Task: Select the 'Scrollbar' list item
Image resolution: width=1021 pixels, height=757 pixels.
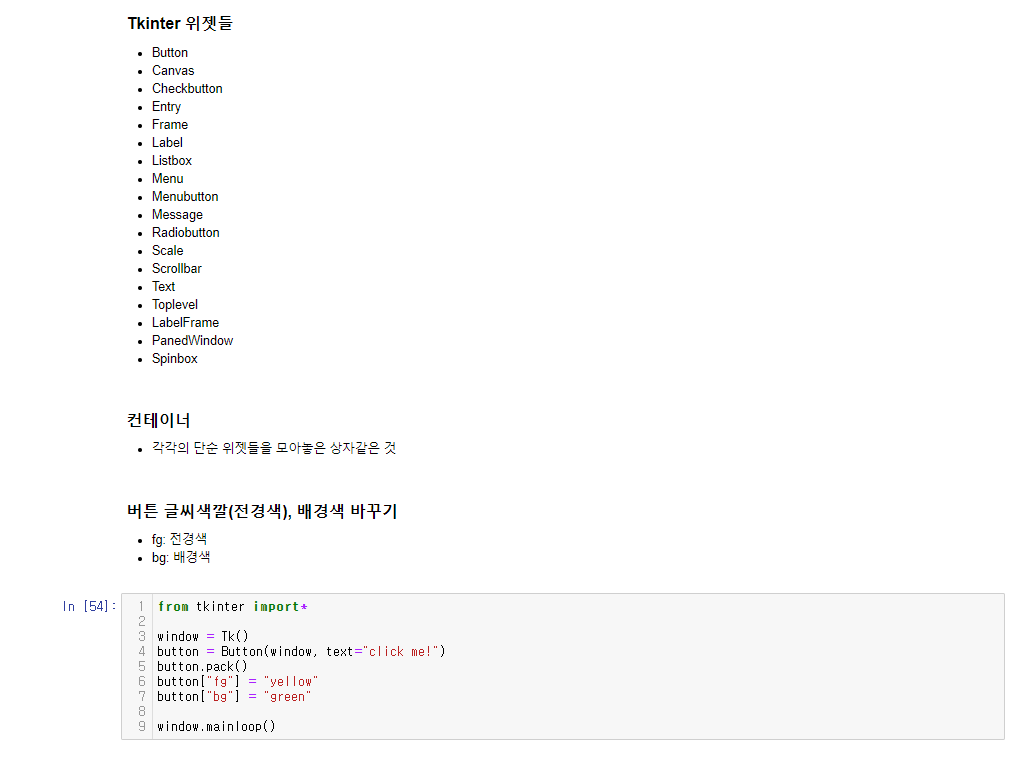Action: (x=177, y=269)
